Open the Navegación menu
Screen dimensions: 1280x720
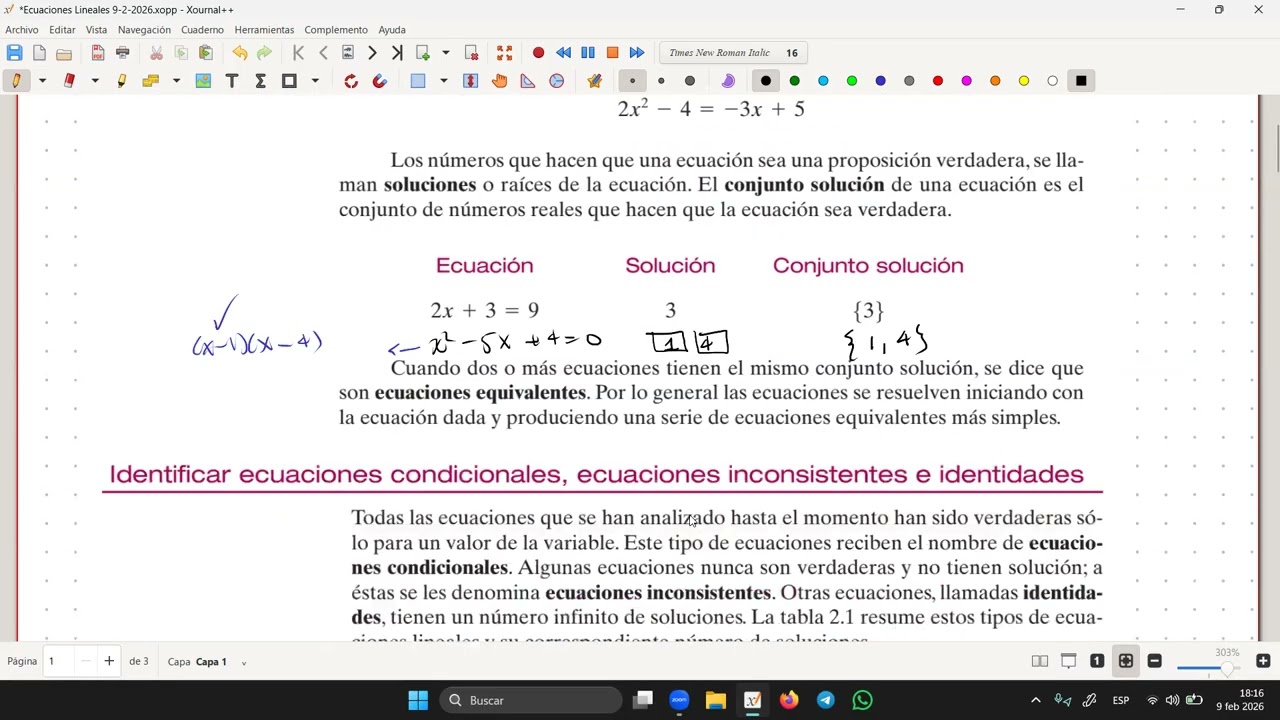pos(144,30)
